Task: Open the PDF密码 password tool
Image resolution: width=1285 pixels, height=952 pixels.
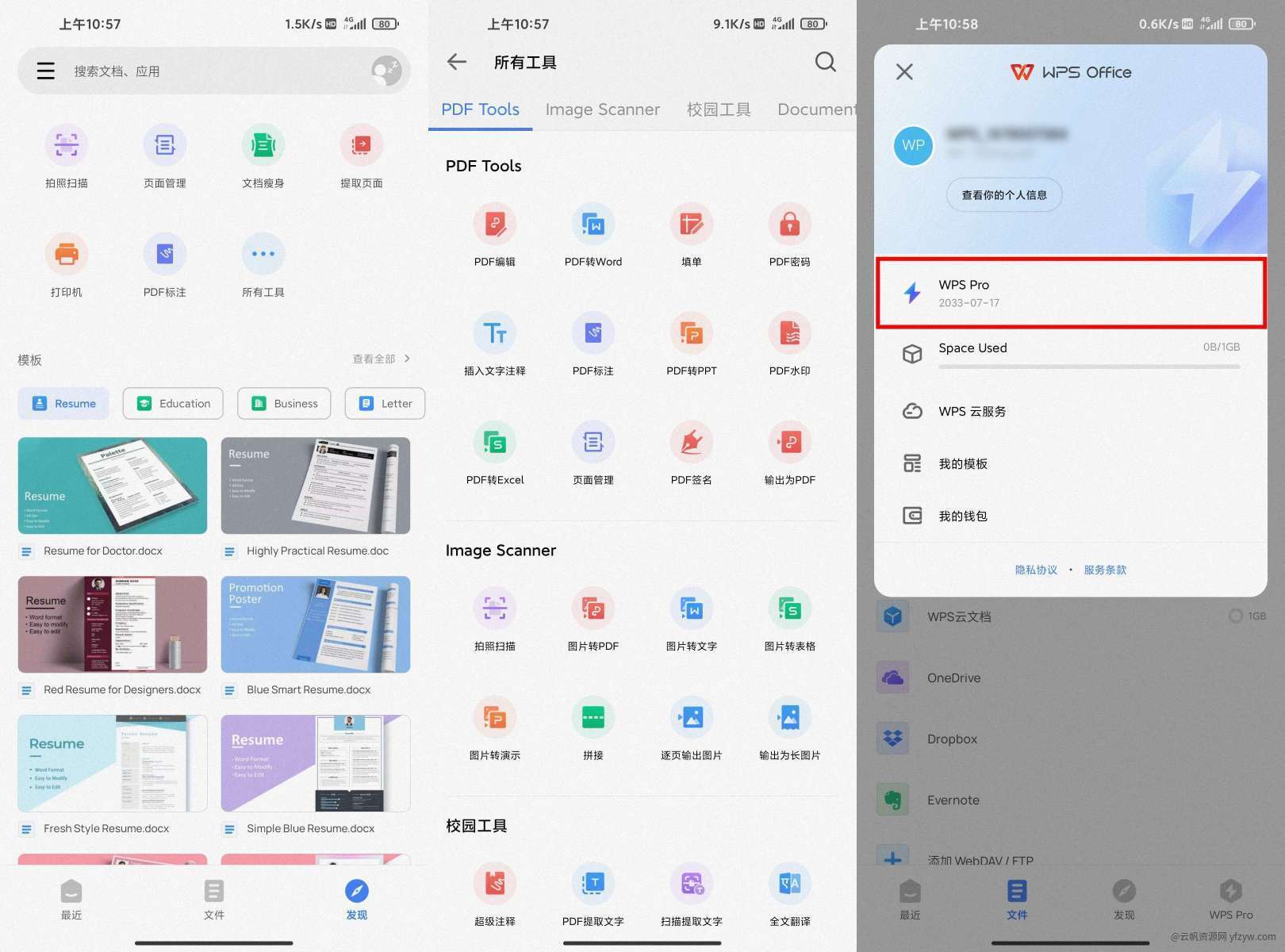Action: (790, 235)
